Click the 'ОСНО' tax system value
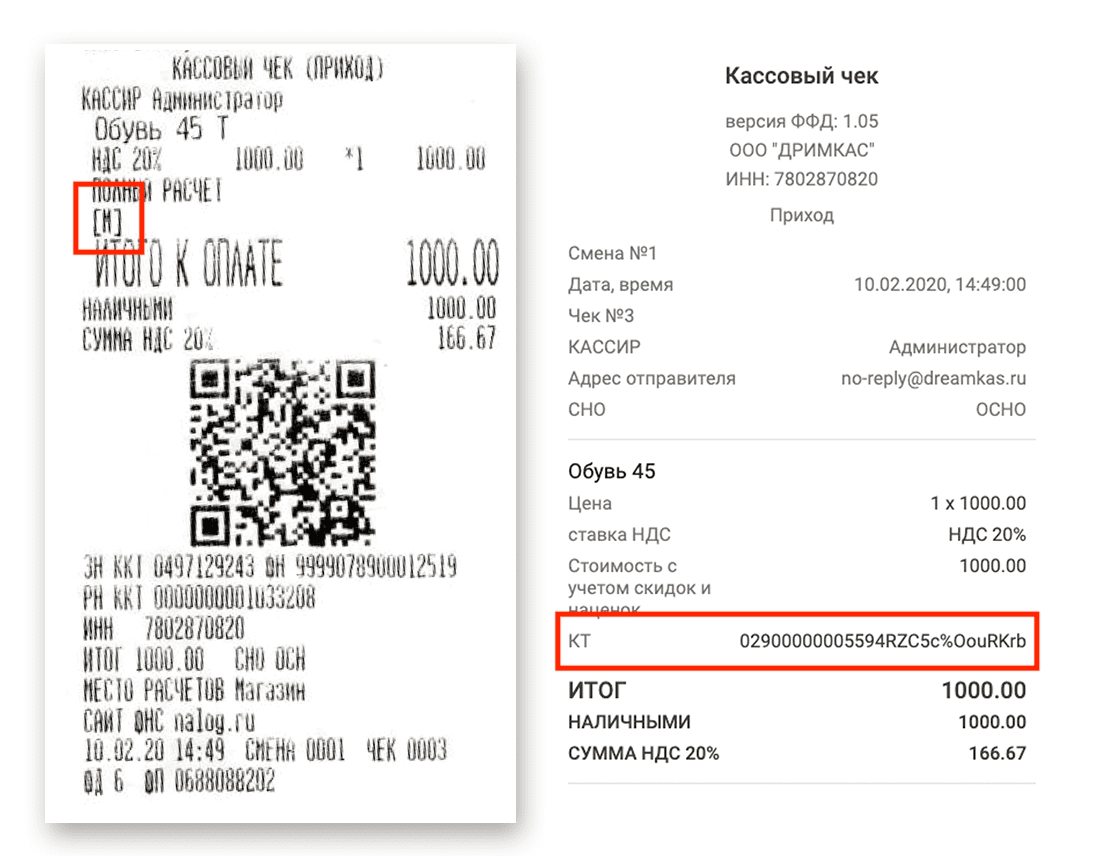 pos(1000,410)
